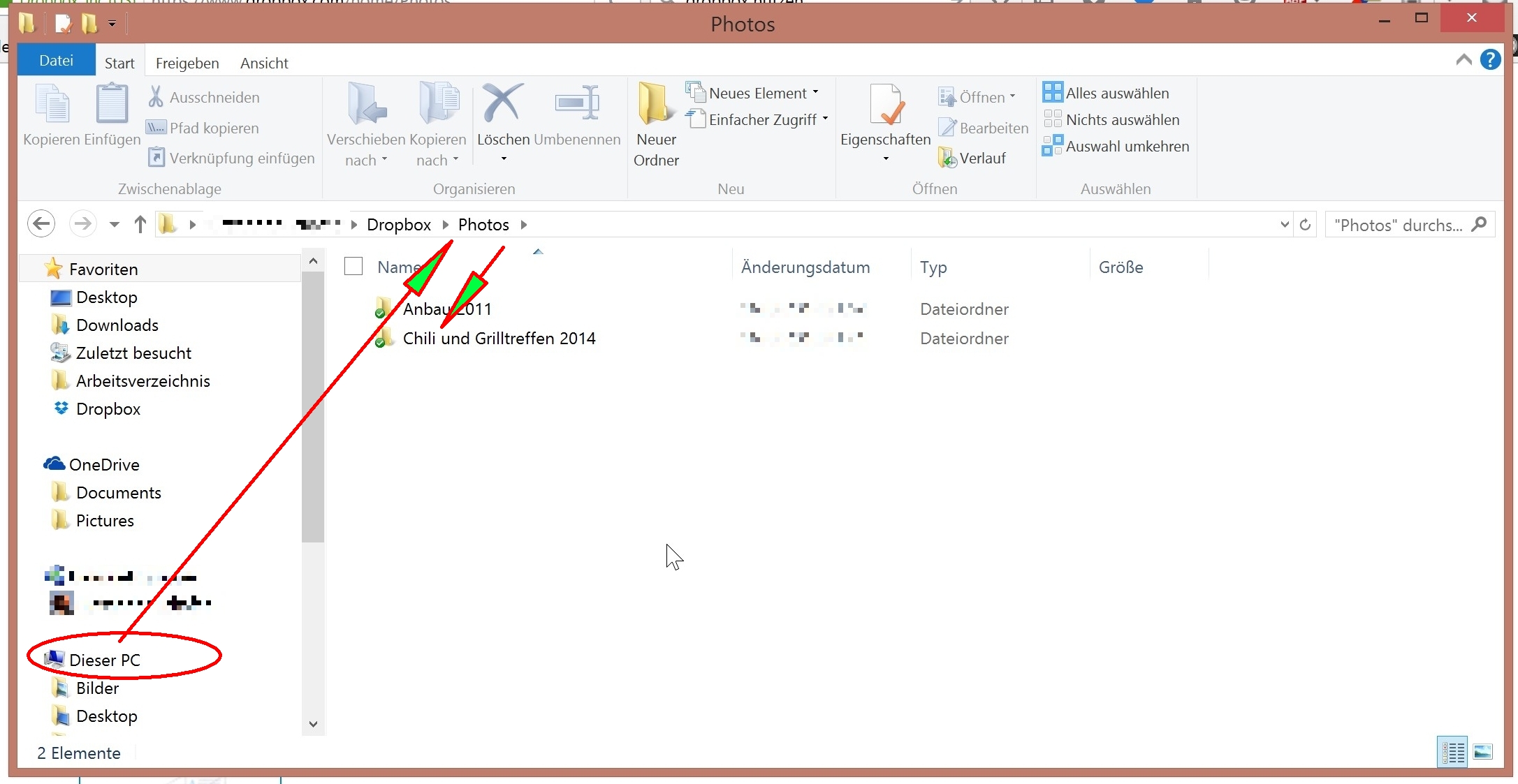Click the up arrow navigation icon
This screenshot has width=1518, height=784.
140,225
